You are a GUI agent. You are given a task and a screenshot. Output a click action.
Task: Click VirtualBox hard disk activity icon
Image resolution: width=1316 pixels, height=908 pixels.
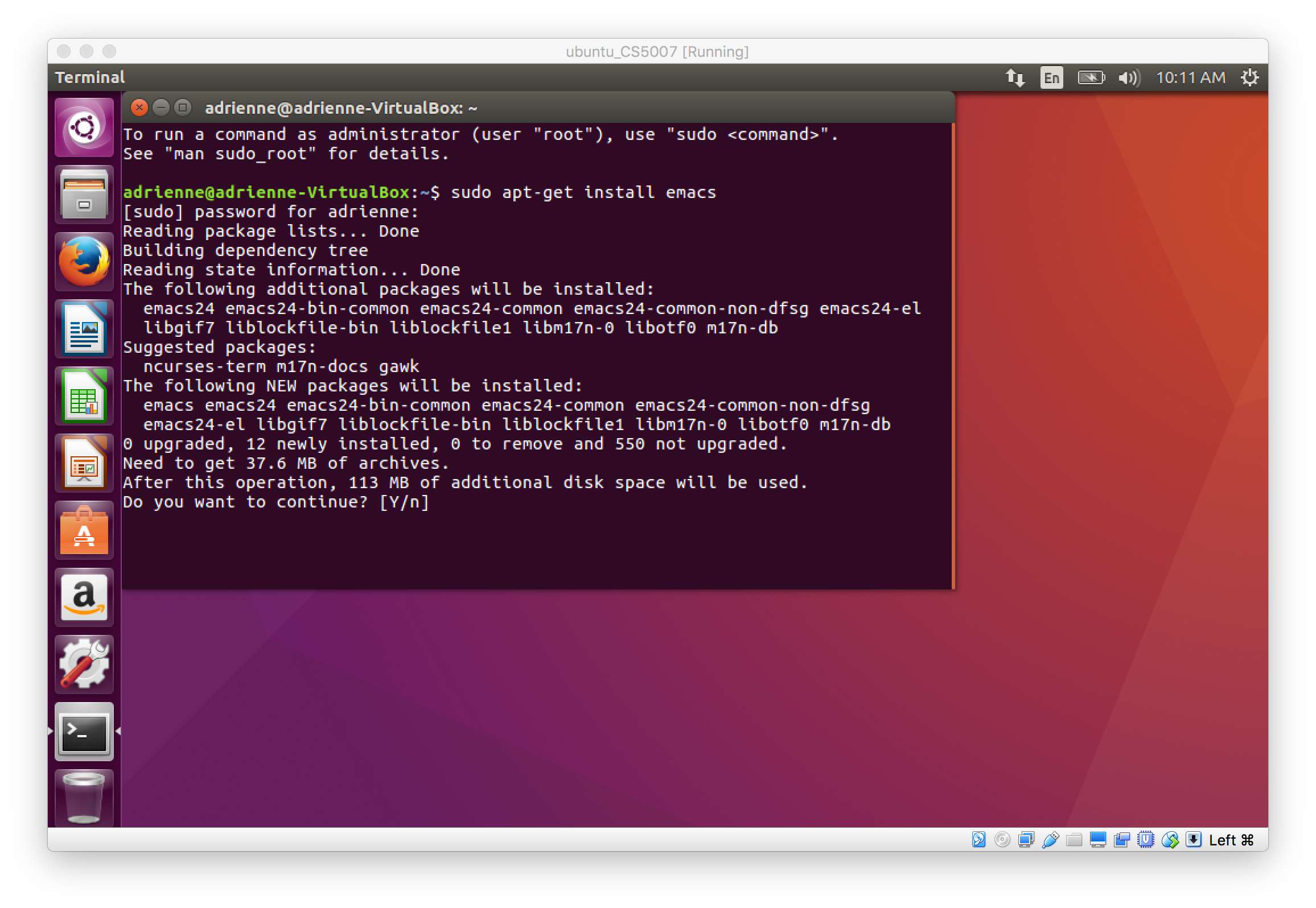(x=978, y=840)
